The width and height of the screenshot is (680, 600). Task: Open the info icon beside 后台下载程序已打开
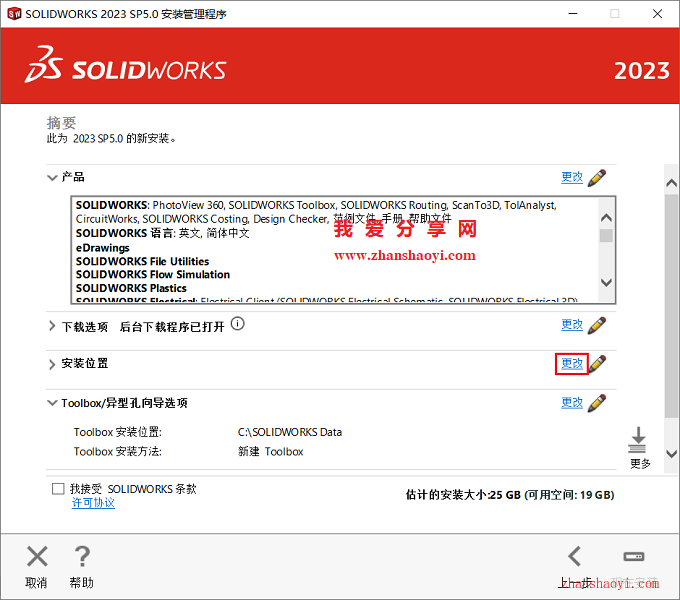(238, 324)
